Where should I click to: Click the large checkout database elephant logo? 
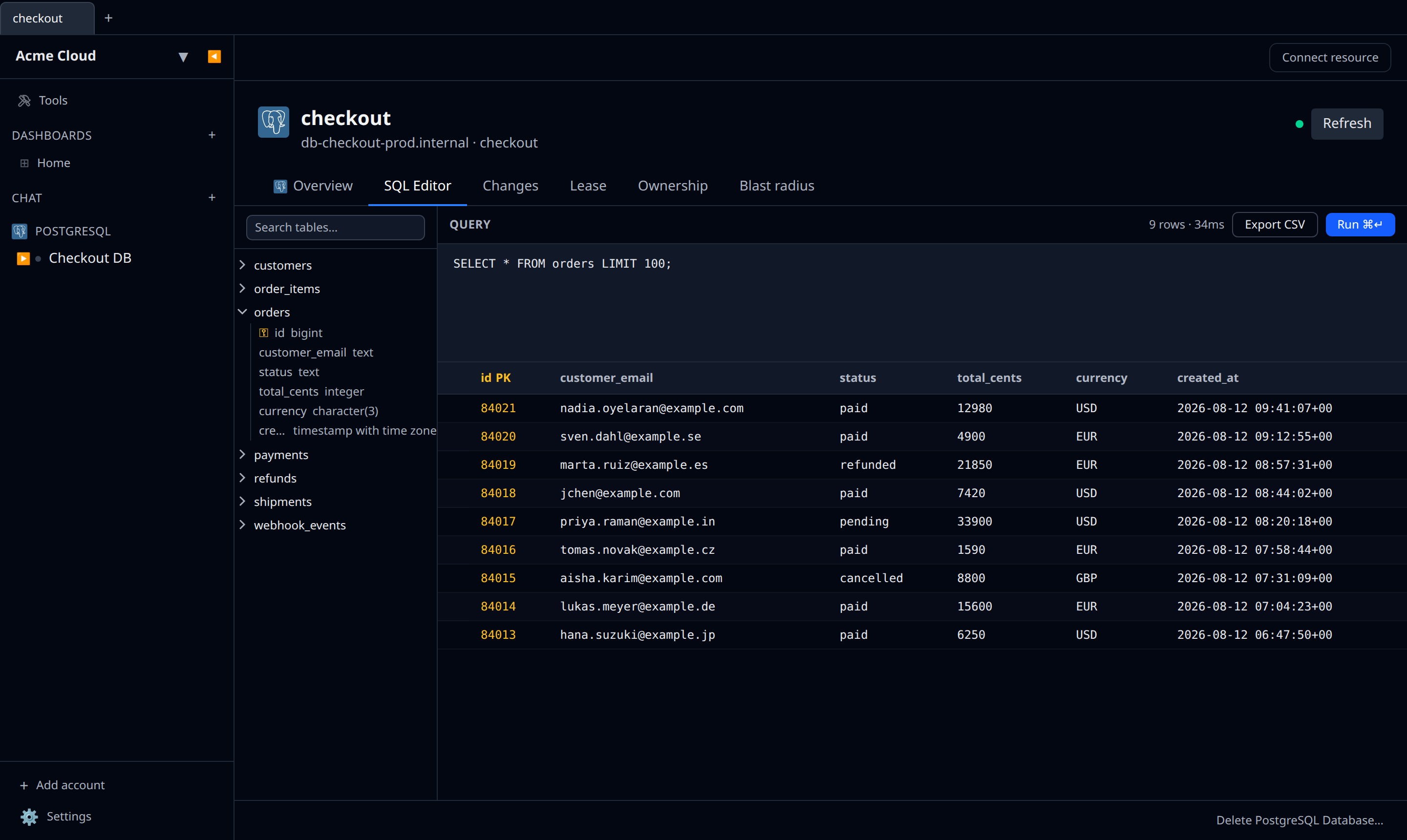tap(274, 122)
